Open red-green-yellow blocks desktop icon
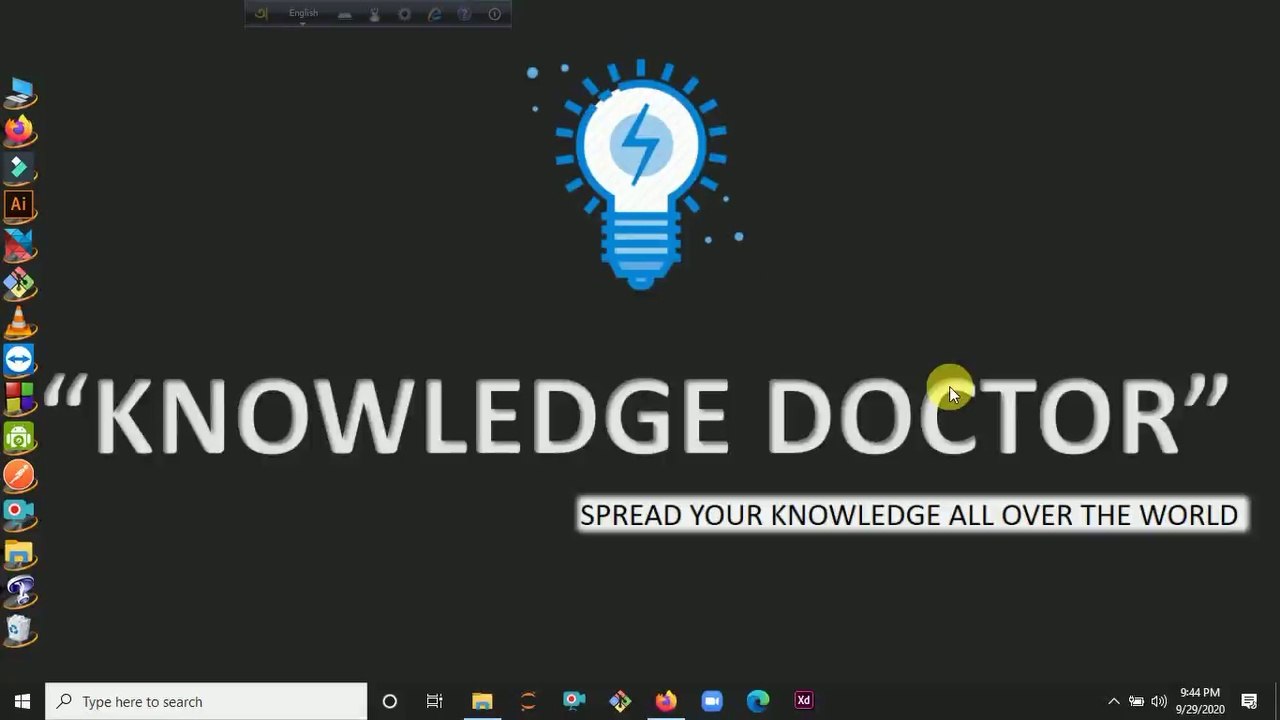1280x720 pixels. [19, 399]
